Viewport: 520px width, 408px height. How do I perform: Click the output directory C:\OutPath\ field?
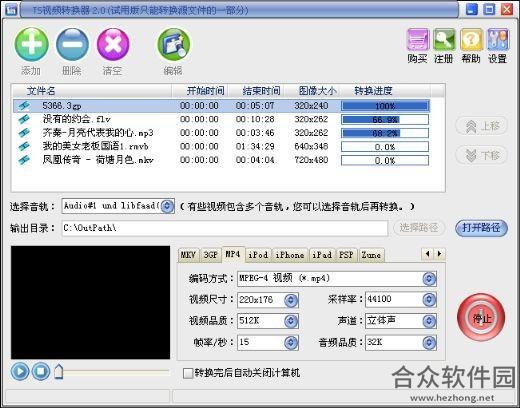click(224, 228)
